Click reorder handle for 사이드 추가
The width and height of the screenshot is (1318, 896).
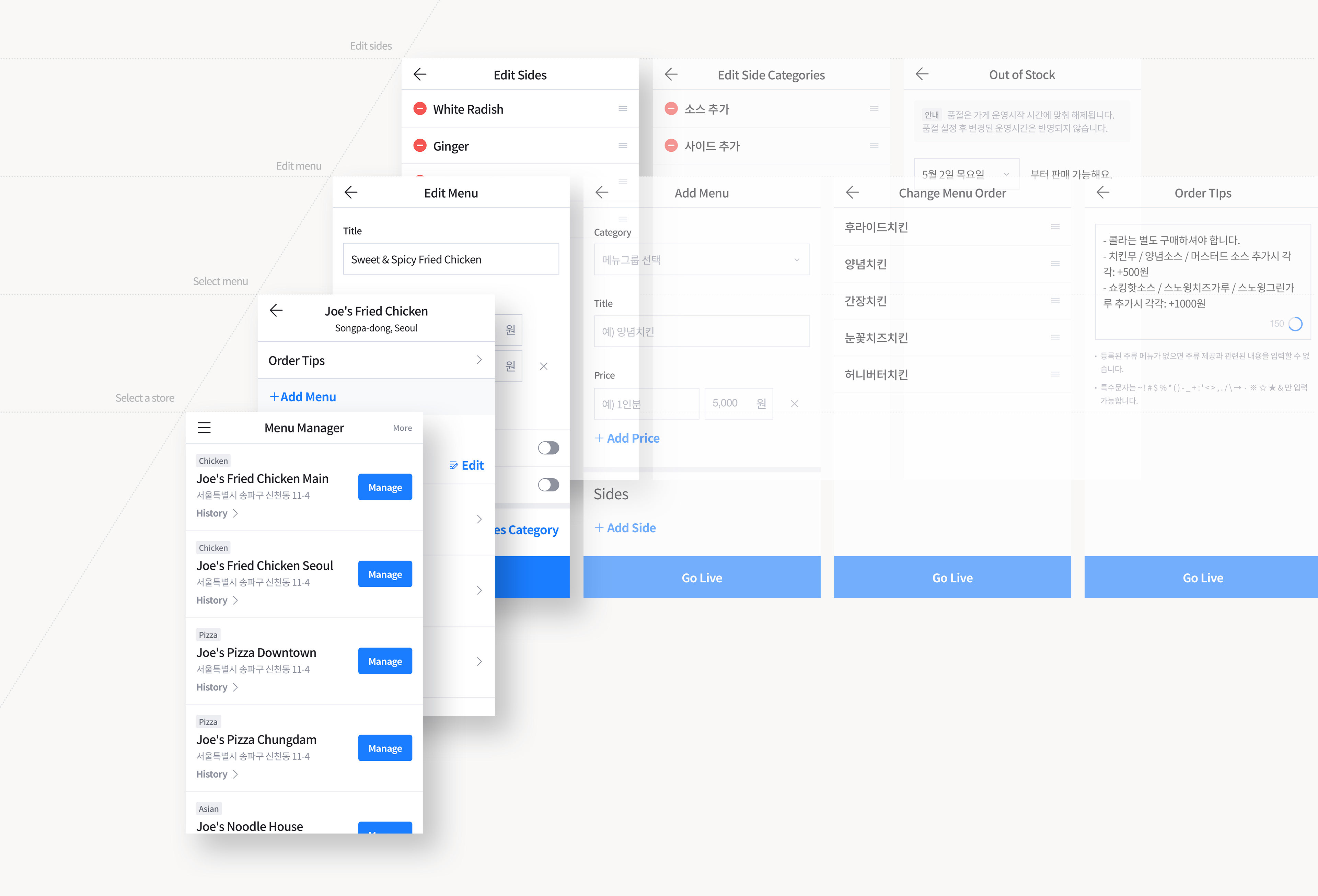click(x=874, y=146)
